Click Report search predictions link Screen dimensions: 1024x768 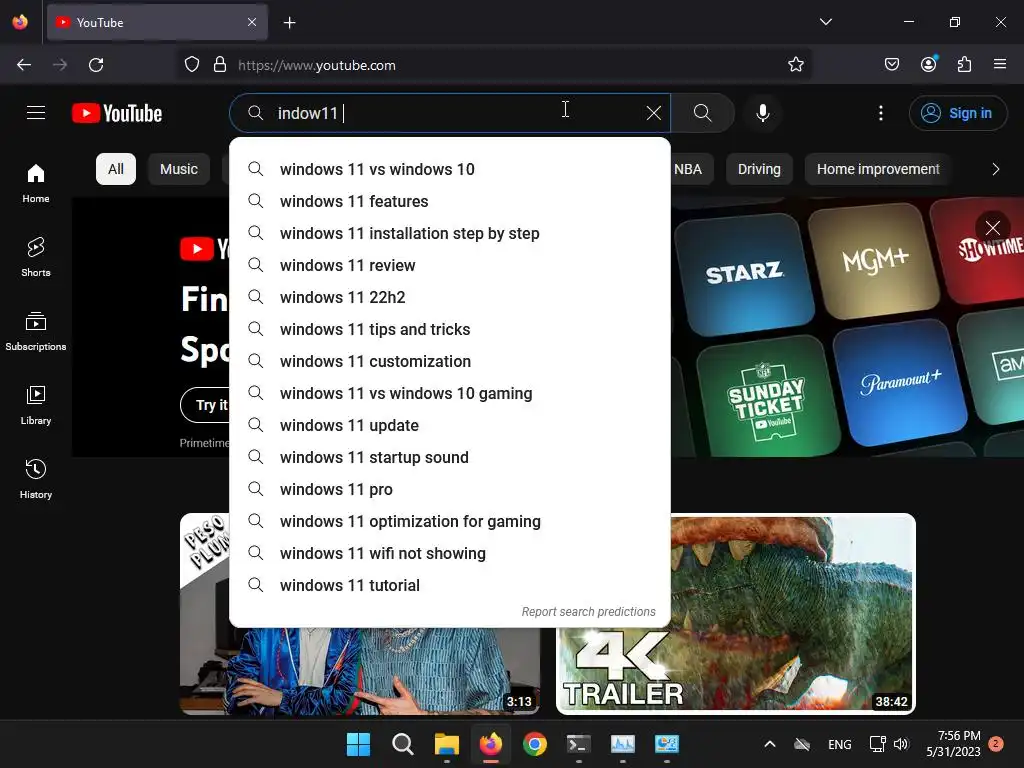[x=588, y=612]
